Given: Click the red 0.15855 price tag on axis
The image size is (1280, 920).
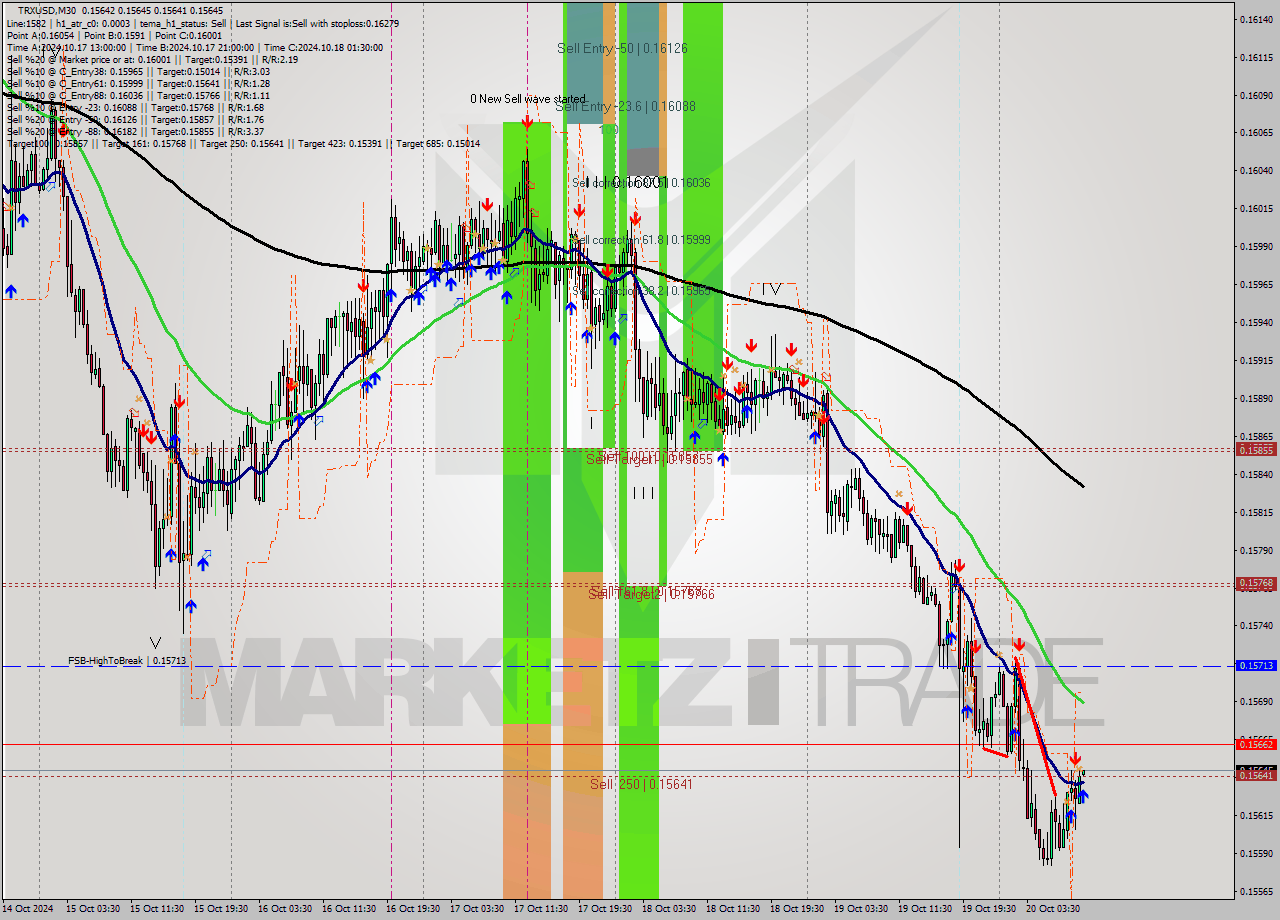Looking at the screenshot, I should (1256, 450).
